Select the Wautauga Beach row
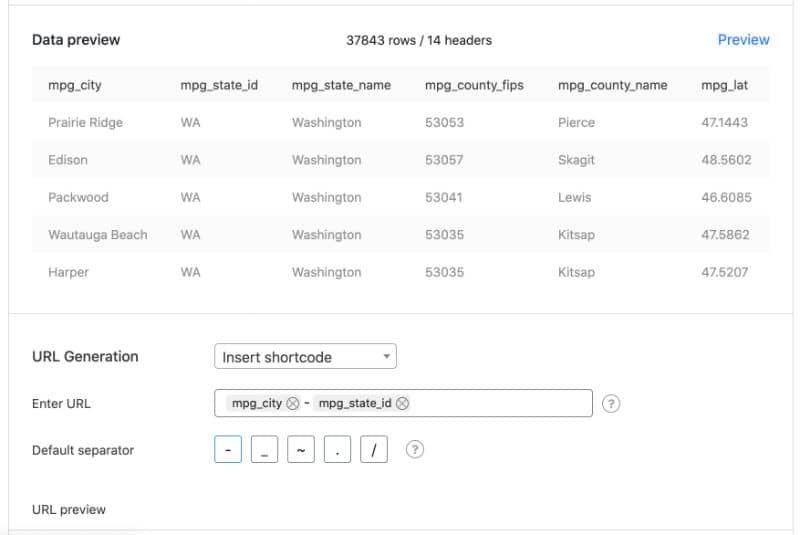The height and width of the screenshot is (535, 800). (x=401, y=235)
